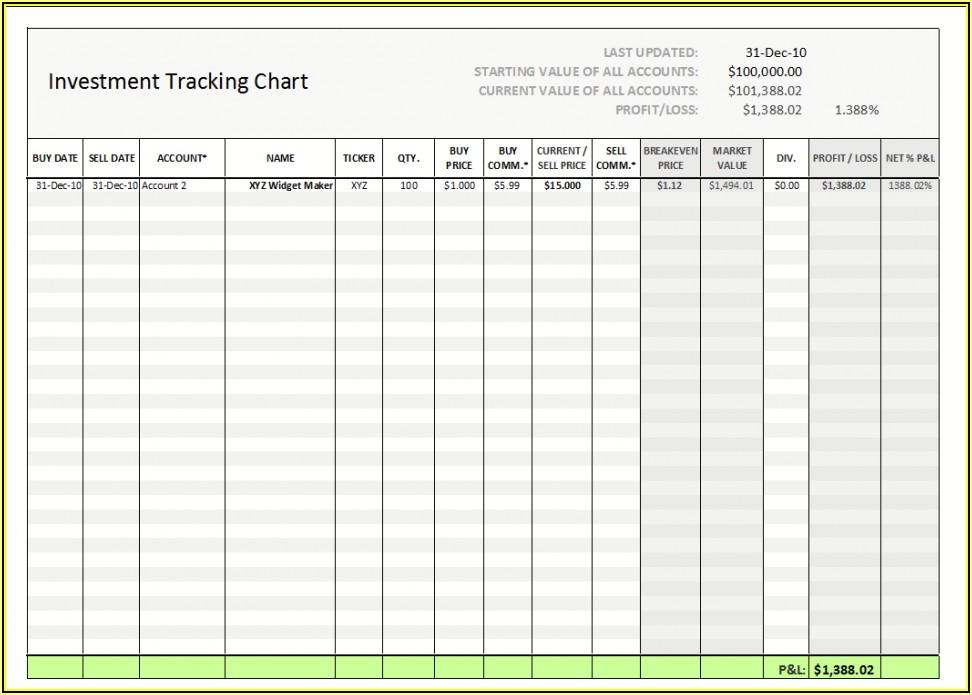972x695 pixels.
Task: Select the SELL DATE column header
Action: 111,158
